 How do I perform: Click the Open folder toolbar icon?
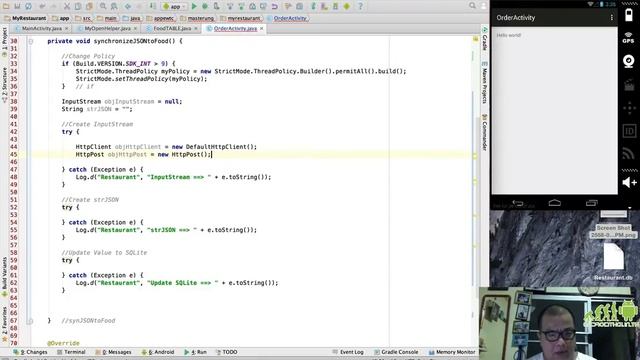pyautogui.click(x=6, y=6)
